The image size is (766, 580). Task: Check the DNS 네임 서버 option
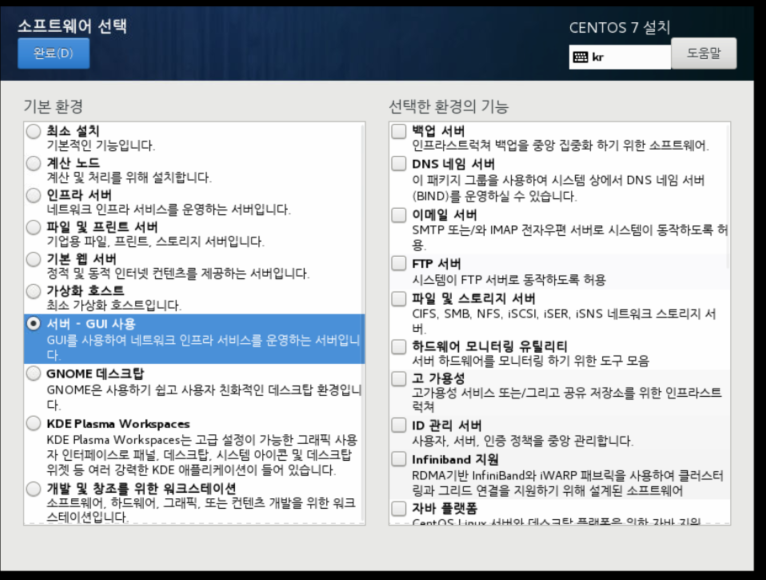pyautogui.click(x=399, y=164)
